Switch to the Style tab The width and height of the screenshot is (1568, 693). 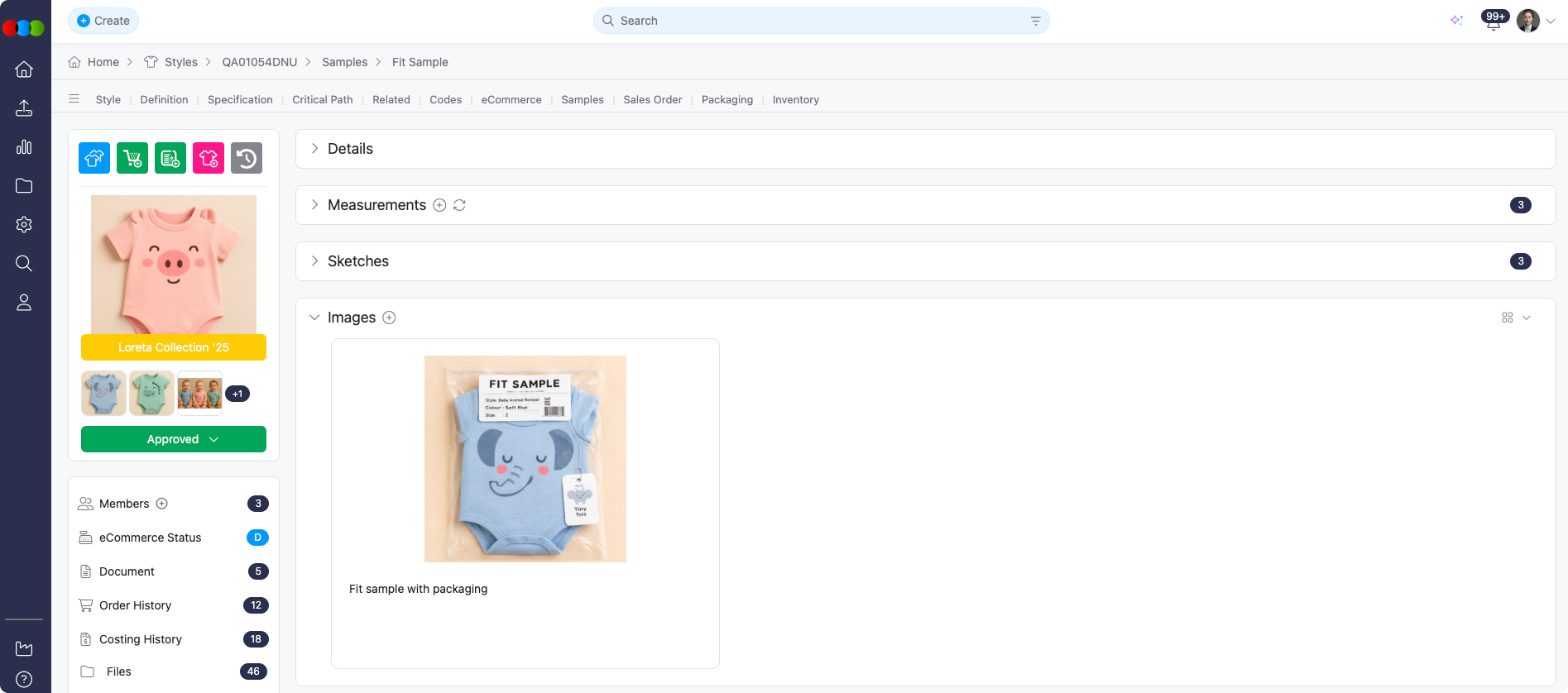[108, 99]
